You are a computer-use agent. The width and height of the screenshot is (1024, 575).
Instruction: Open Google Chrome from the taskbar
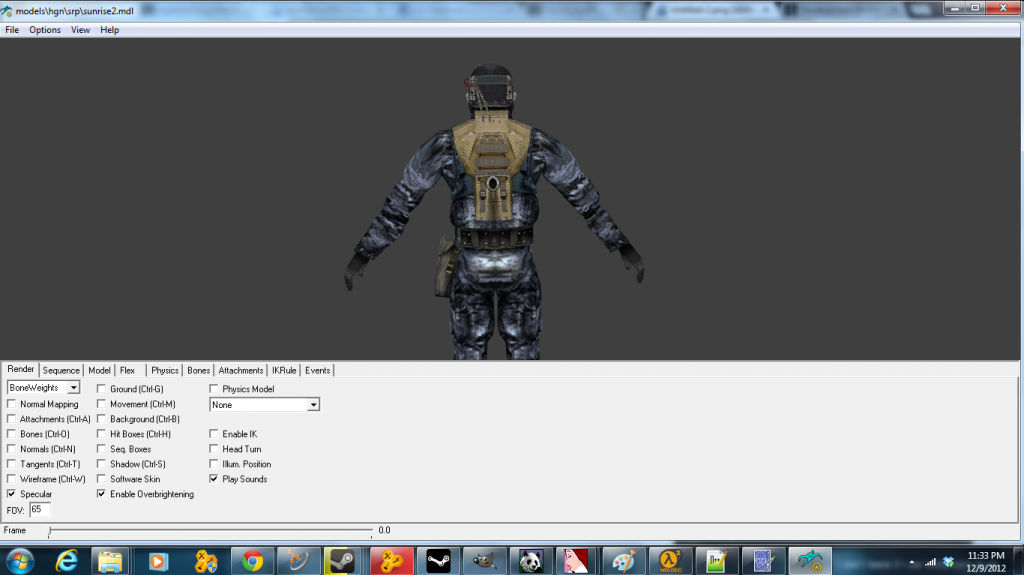click(252, 561)
